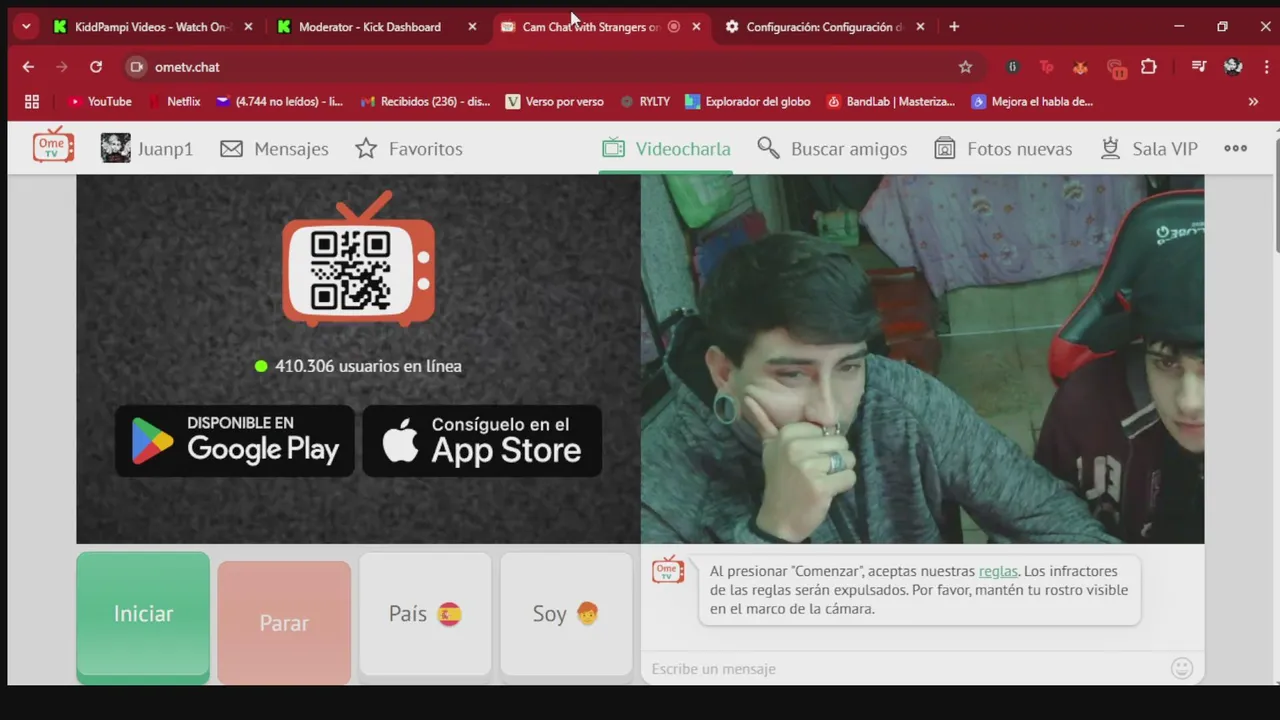Open the Mejora el habla bookmark

click(1033, 101)
